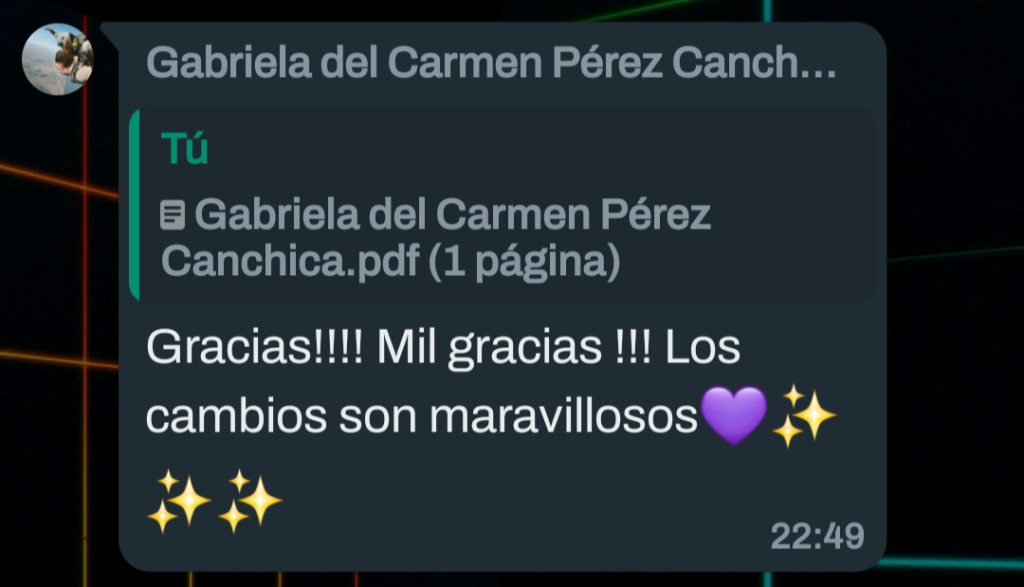Click the 22:49 message timestamp
The width and height of the screenshot is (1024, 587).
(817, 536)
